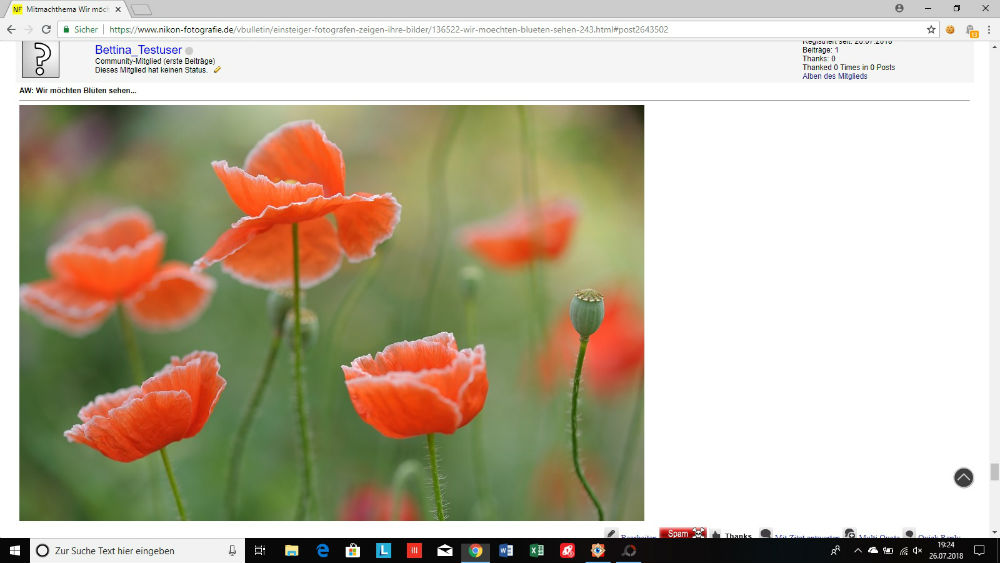Image resolution: width=1000 pixels, height=563 pixels.
Task: Click the pencil icon next to member status
Action: 217,69
